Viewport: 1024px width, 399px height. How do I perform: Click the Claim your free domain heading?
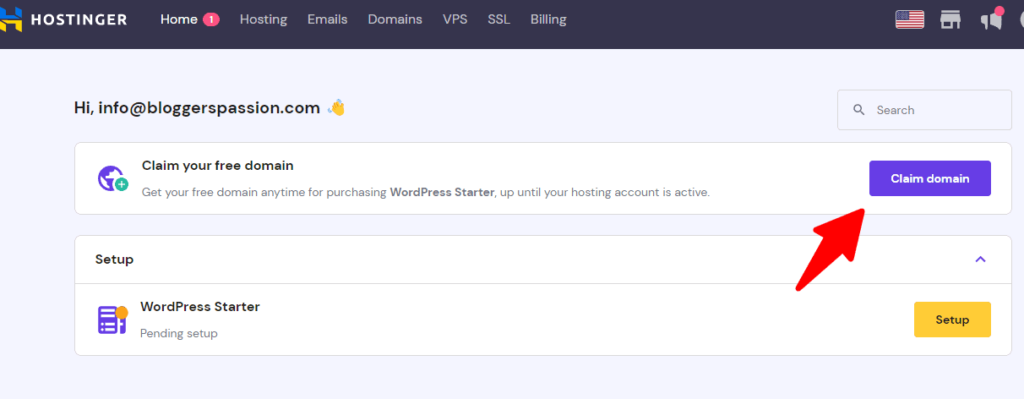click(x=217, y=166)
